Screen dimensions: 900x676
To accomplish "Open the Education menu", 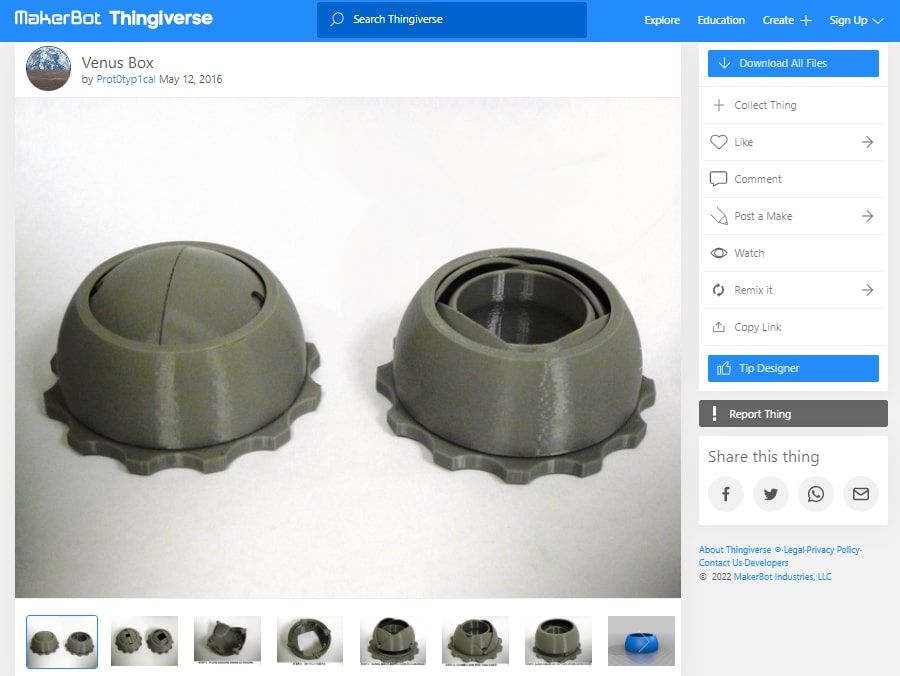I will pyautogui.click(x=721, y=19).
